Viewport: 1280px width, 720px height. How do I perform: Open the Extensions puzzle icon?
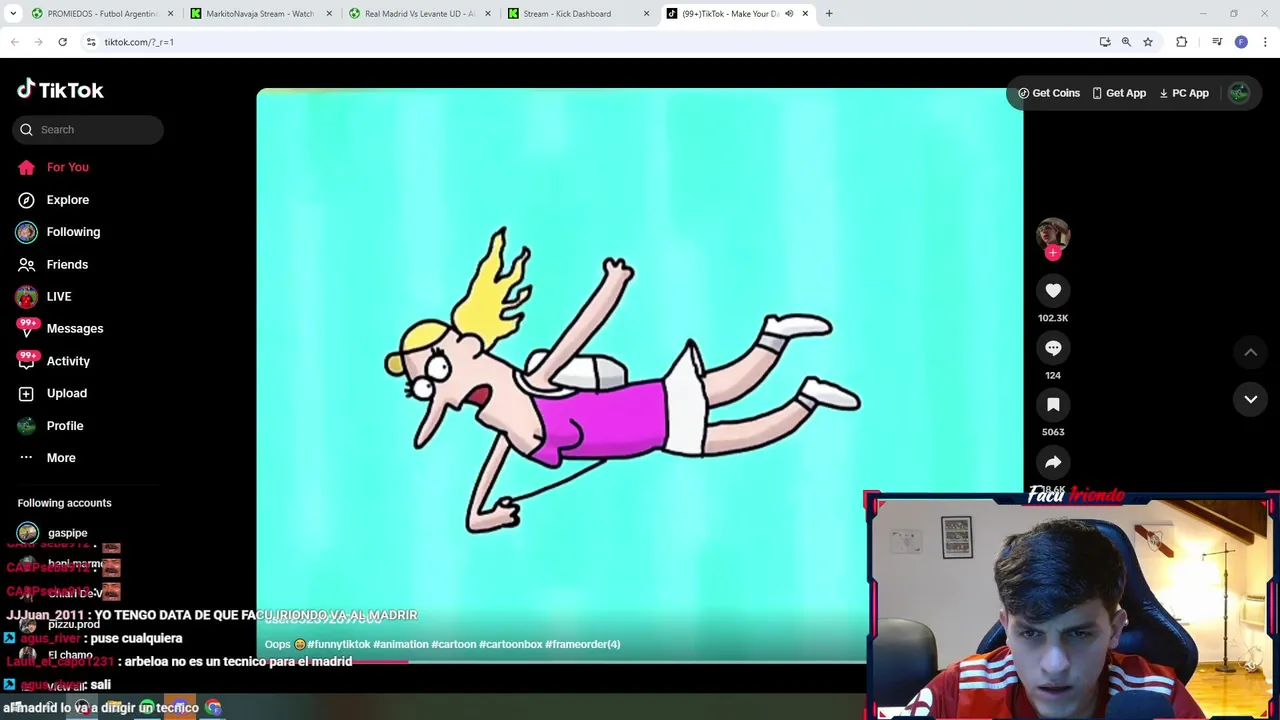coord(1181,42)
